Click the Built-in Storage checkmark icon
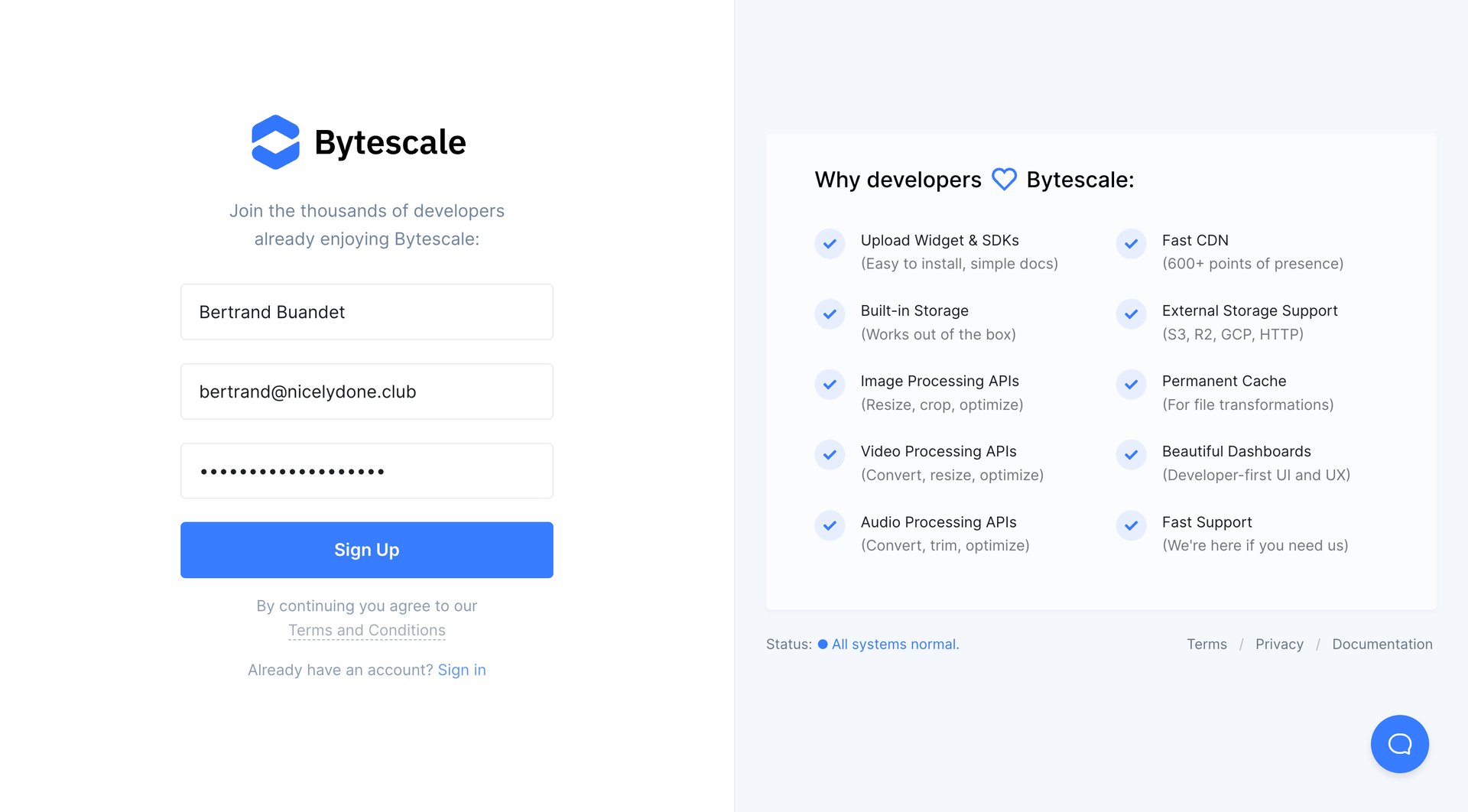Screen dimensions: 1468x812 pos(829,314)
